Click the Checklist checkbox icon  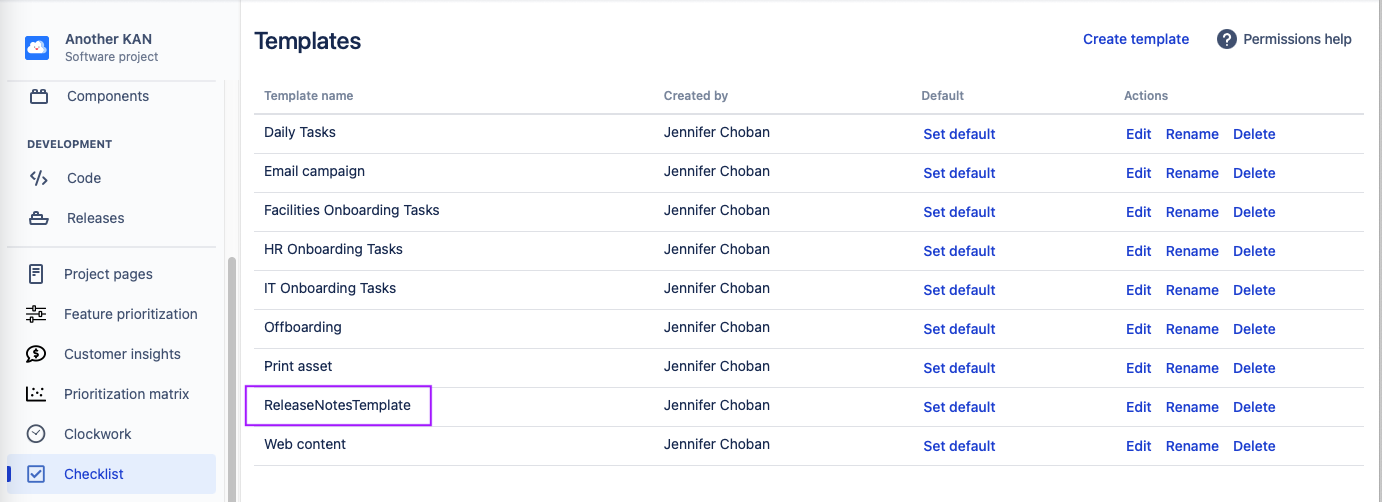(36, 474)
